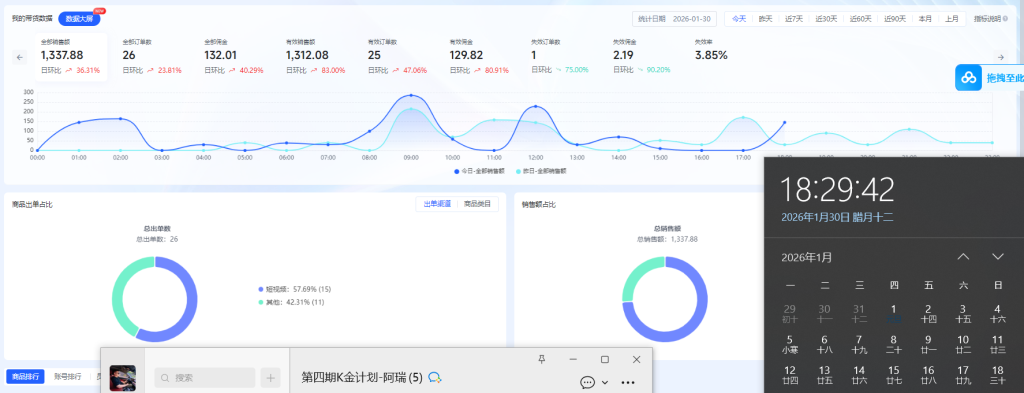Choose the 近60天 date range tab
1024x393 pixels.
(x=861, y=19)
